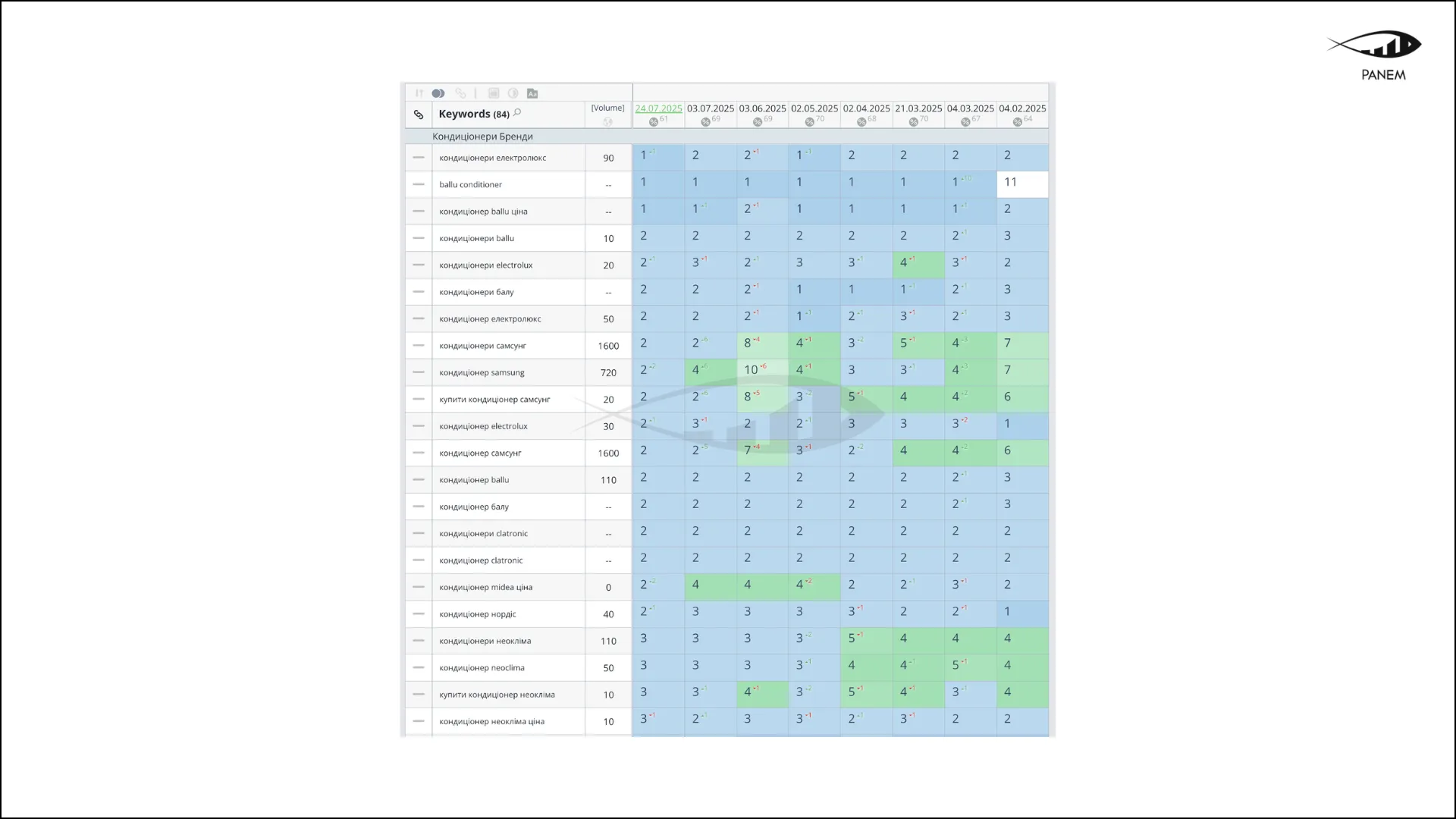1456x819 pixels.
Task: Click dash handle for ballu conditioner row
Action: tap(419, 184)
